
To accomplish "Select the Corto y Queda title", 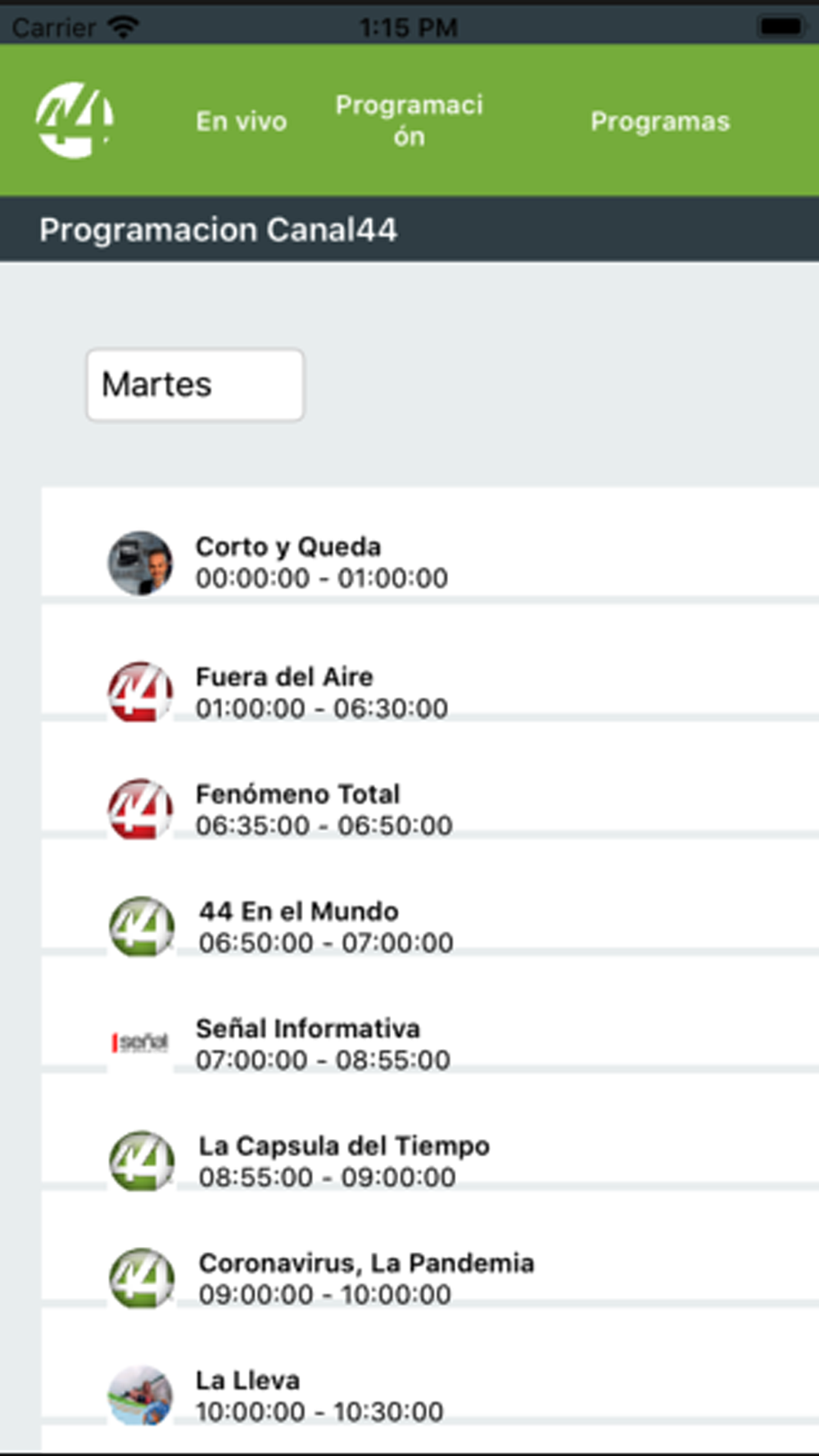I will pyautogui.click(x=288, y=546).
